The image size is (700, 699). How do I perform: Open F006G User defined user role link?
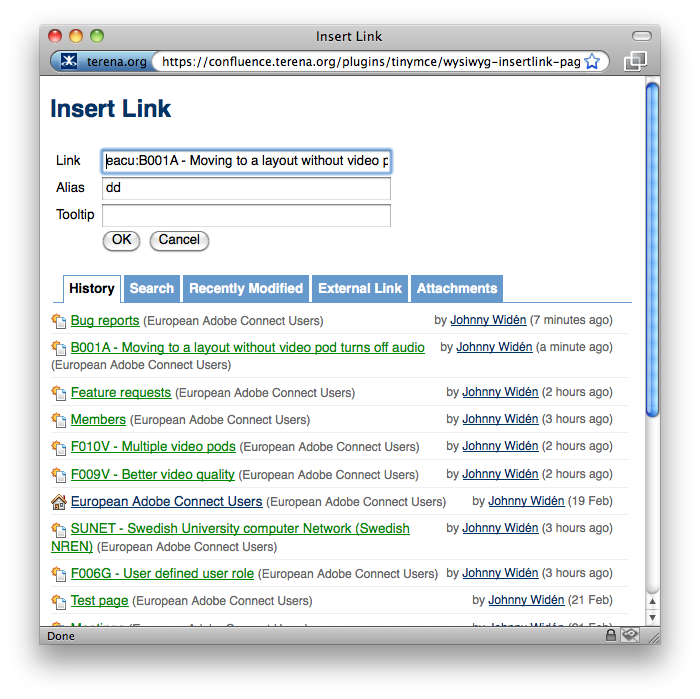162,574
